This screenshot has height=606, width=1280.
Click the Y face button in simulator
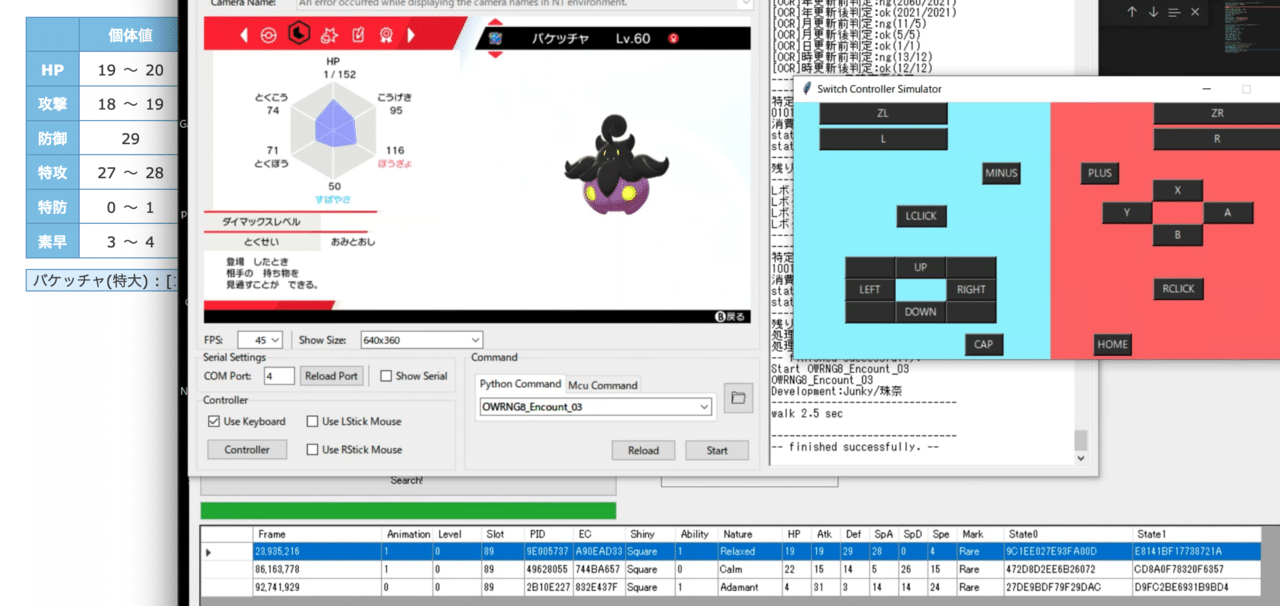(x=1127, y=213)
